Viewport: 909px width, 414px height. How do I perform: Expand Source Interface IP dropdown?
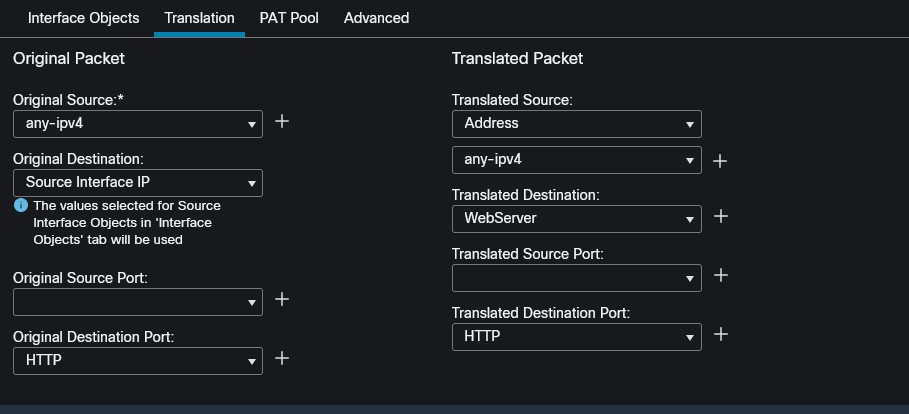[138, 183]
